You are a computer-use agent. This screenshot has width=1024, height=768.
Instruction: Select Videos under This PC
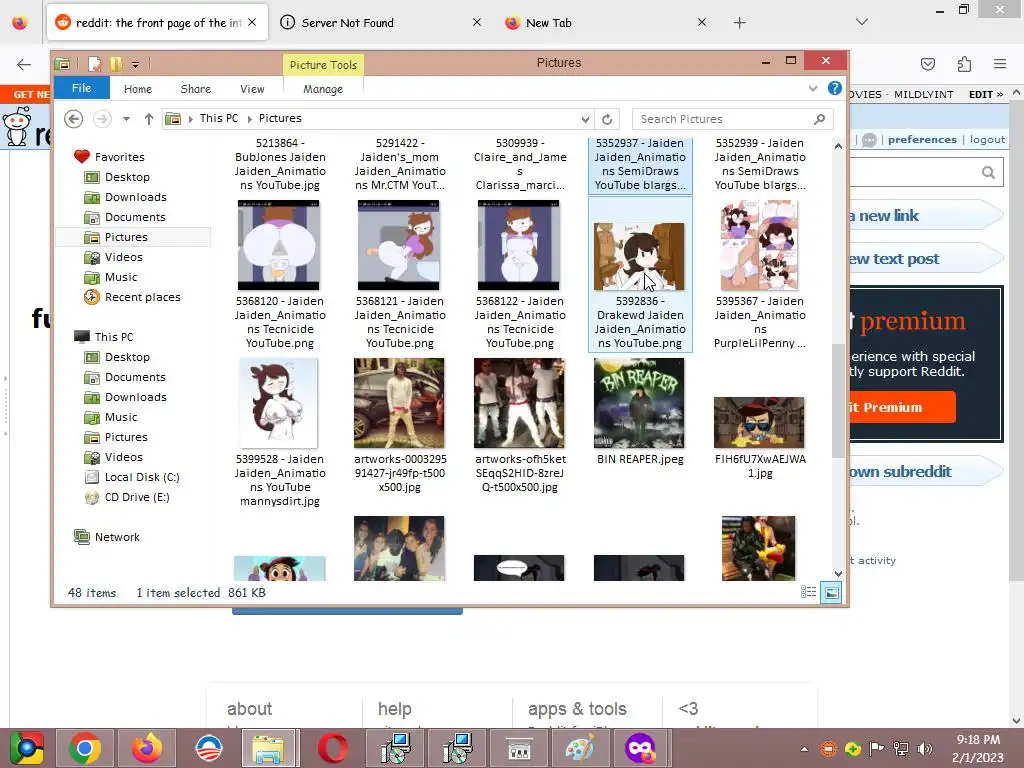pyautogui.click(x=114, y=457)
